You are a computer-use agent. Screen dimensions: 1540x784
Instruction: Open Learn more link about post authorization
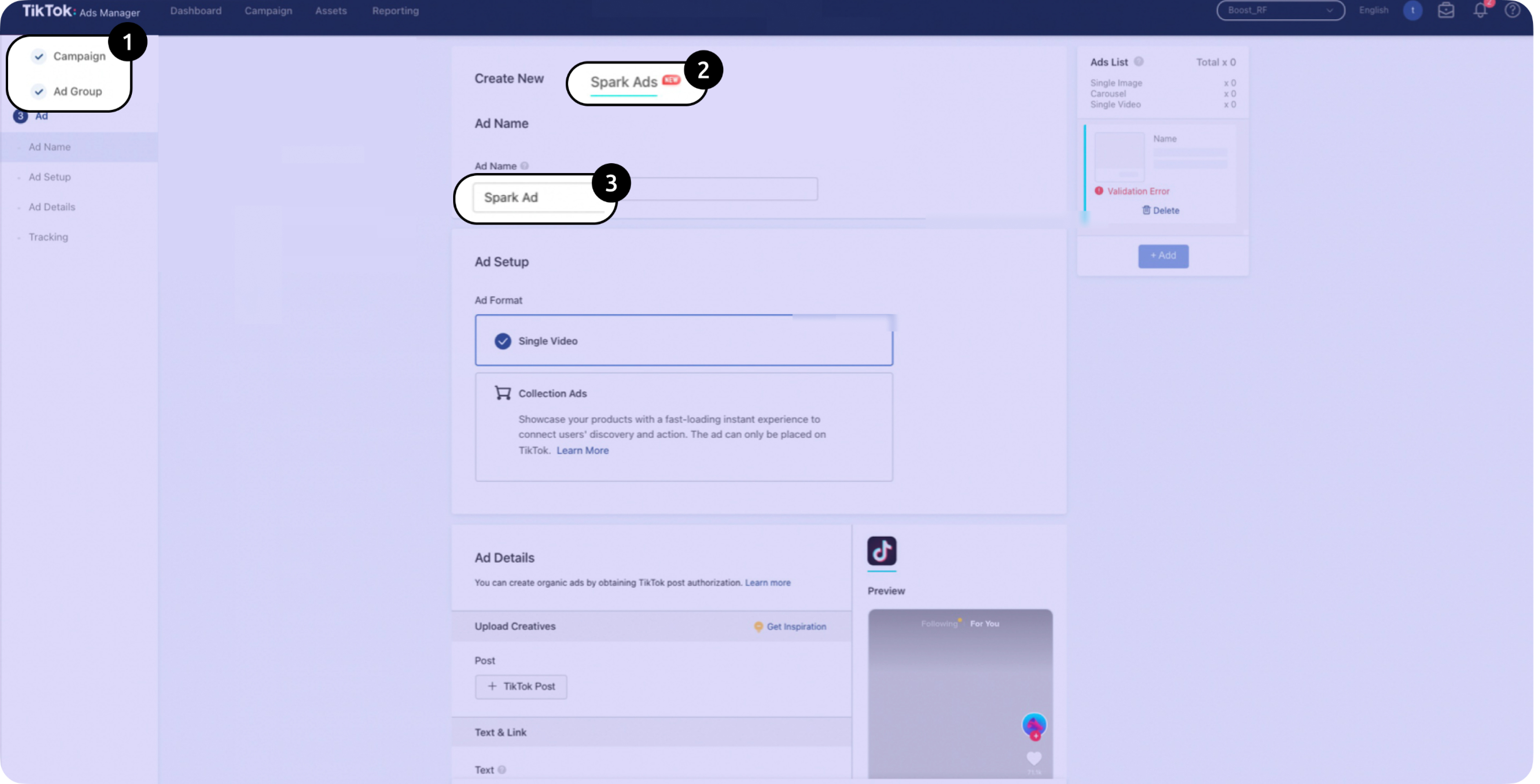[767, 583]
